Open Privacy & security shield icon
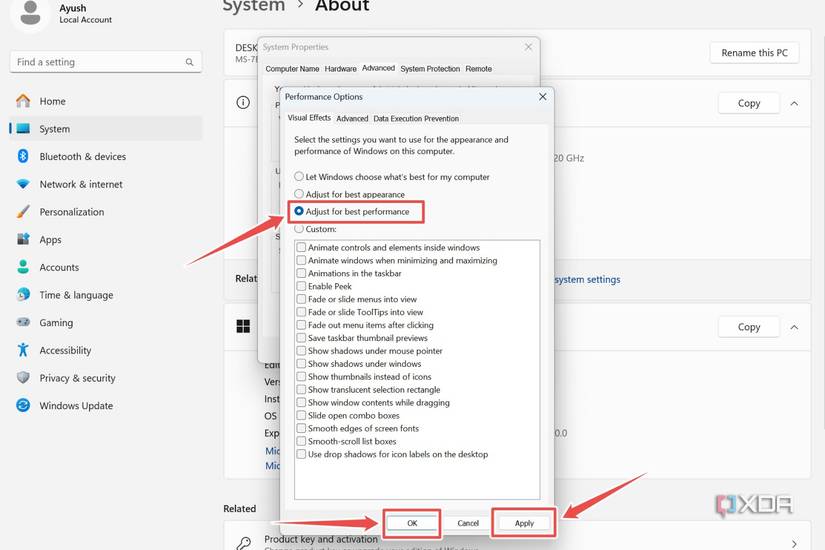 click(23, 377)
